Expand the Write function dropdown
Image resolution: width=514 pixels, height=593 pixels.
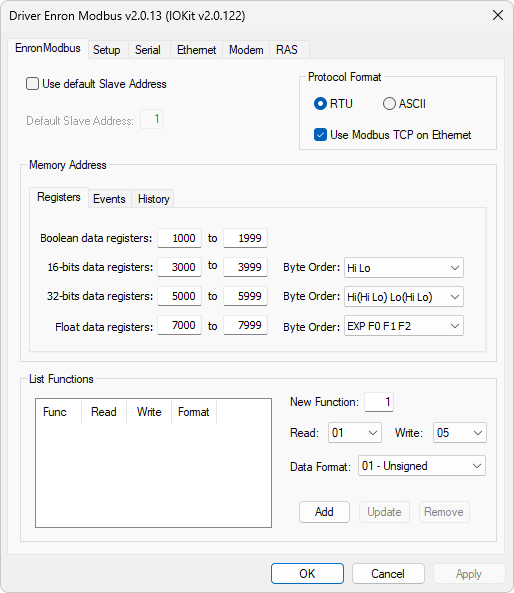(460, 433)
